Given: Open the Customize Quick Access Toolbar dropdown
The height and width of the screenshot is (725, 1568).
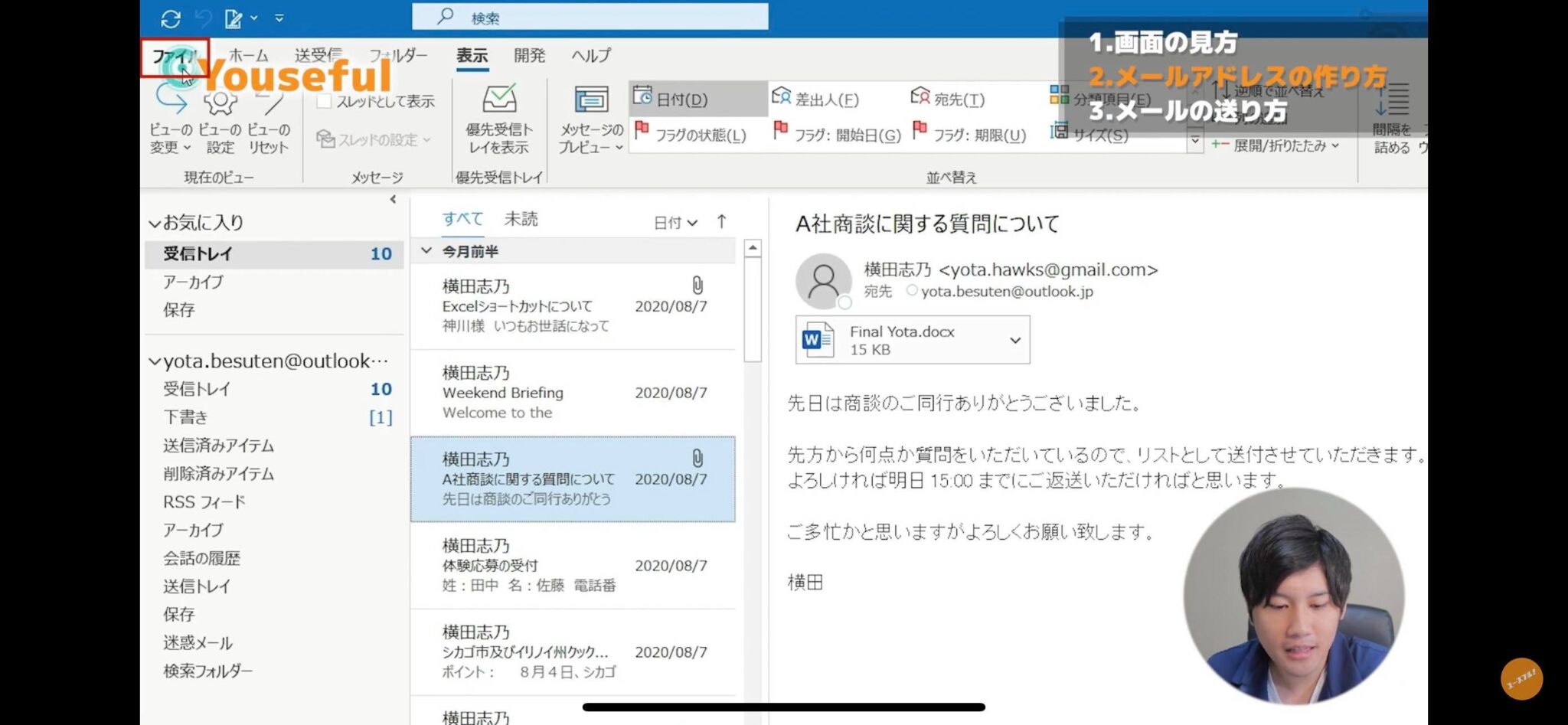Looking at the screenshot, I should click(279, 18).
